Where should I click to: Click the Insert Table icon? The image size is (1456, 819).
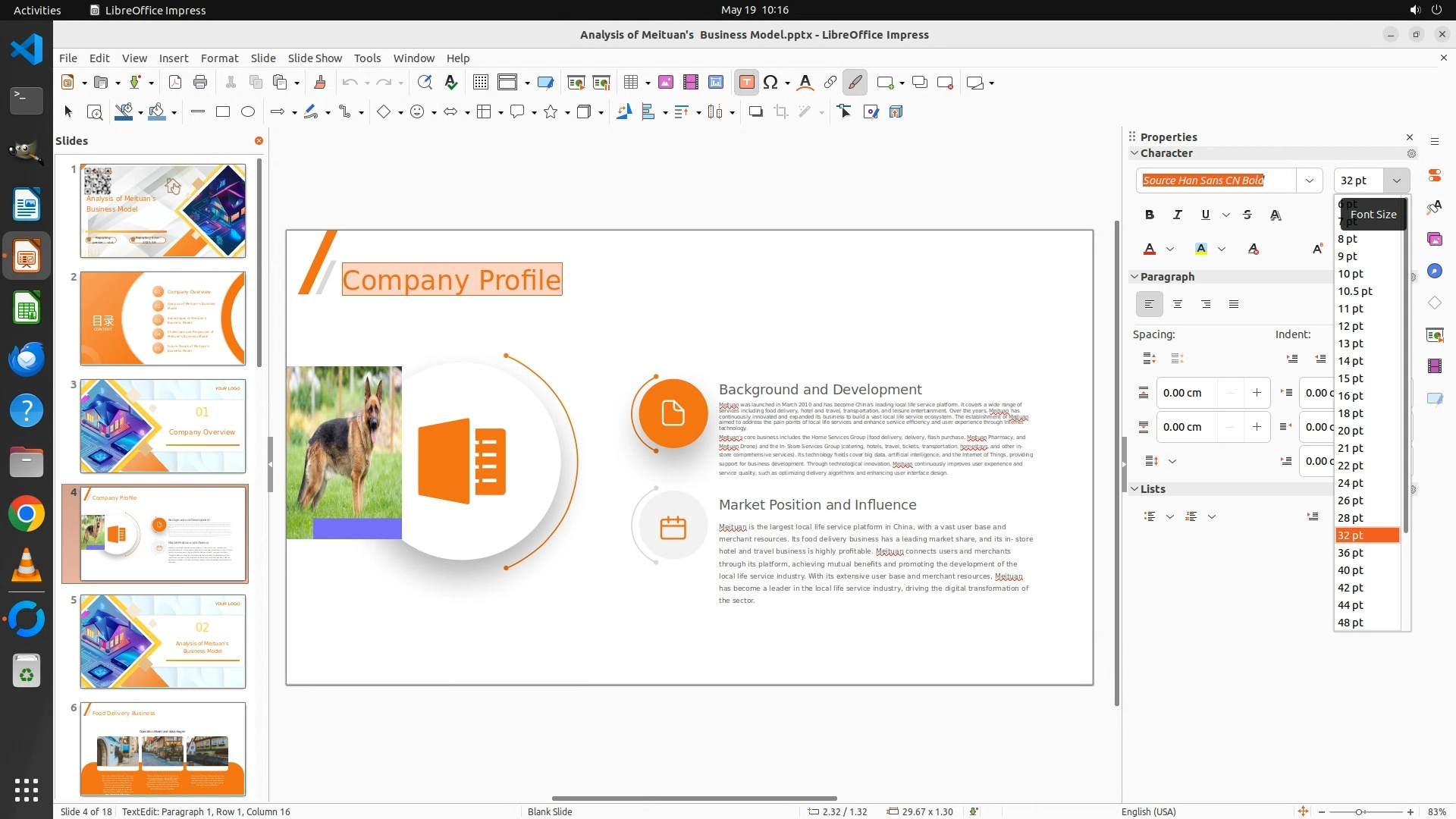click(630, 83)
